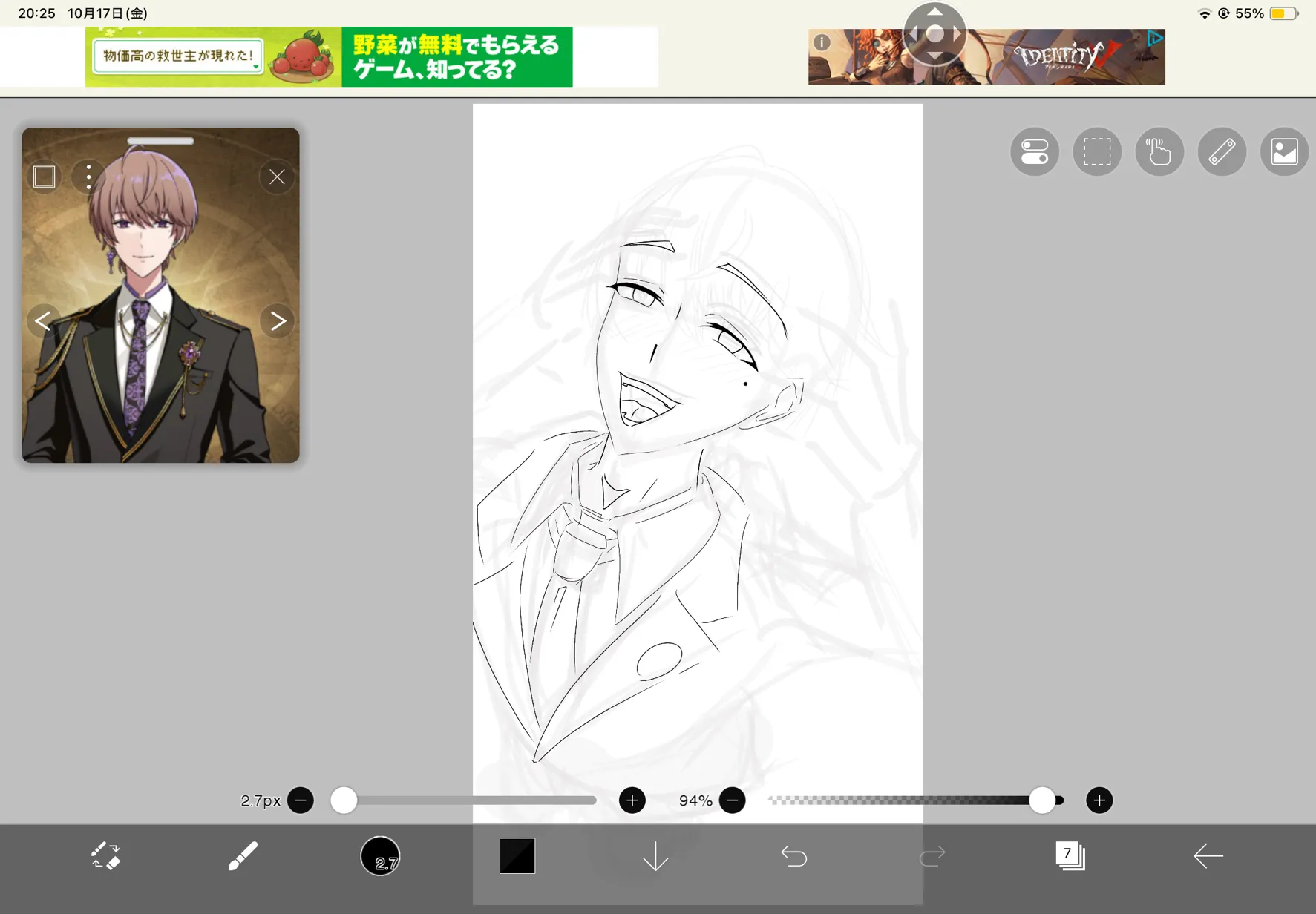Open the Stabilizer hand tool
Image resolution: width=1316 pixels, height=914 pixels.
1159,152
